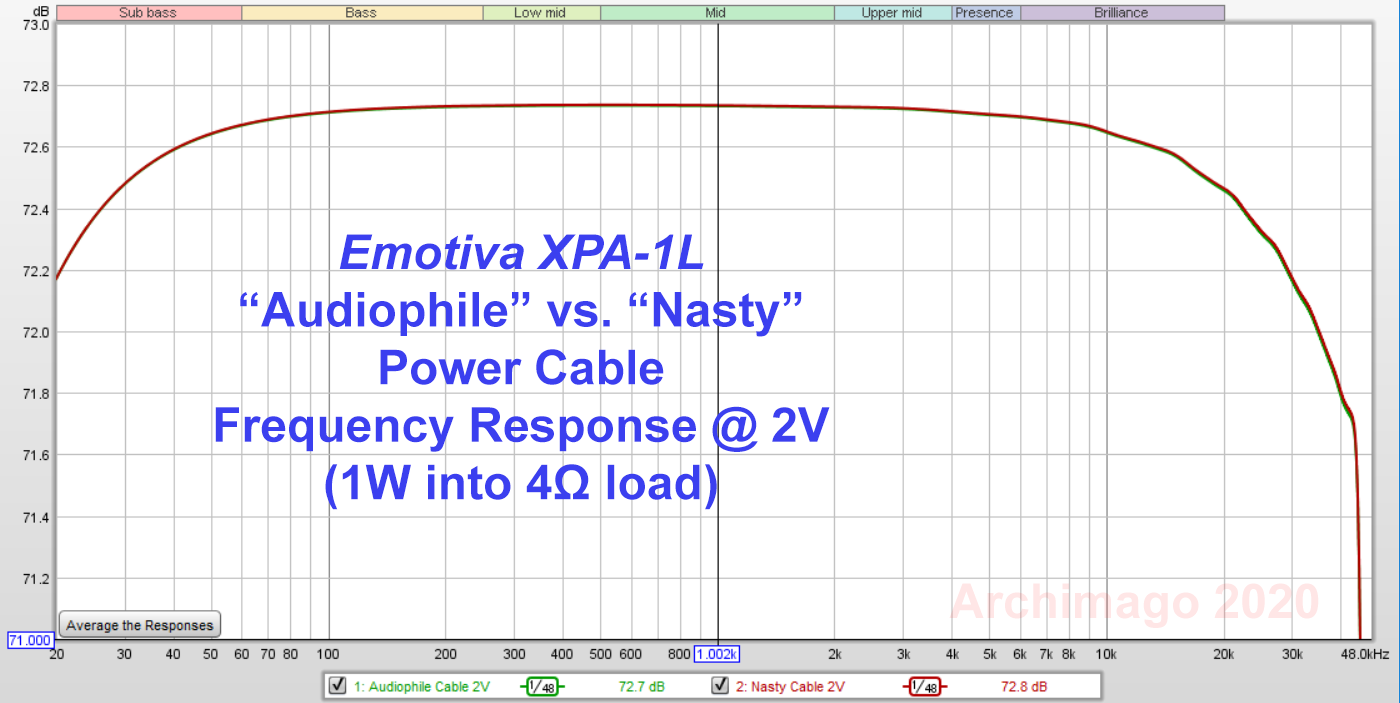Click the Presence band marker
The image size is (1400, 703).
coord(985,12)
